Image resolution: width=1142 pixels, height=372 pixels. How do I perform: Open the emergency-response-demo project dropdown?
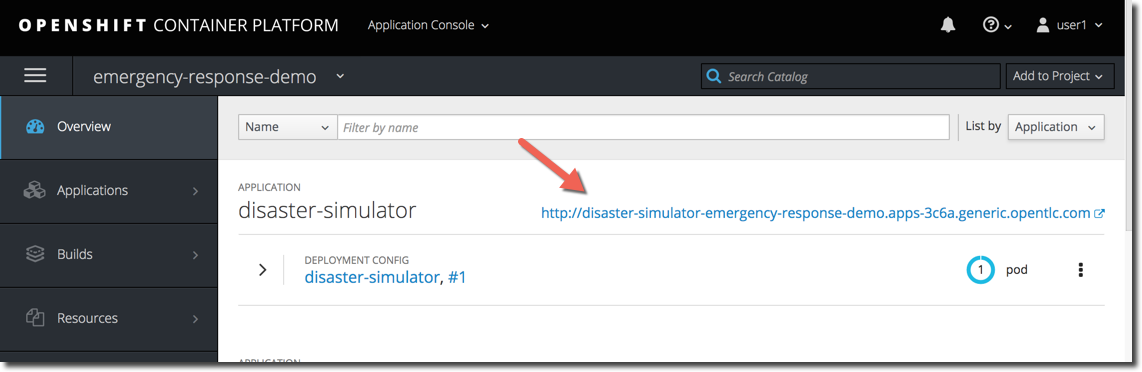click(218, 76)
